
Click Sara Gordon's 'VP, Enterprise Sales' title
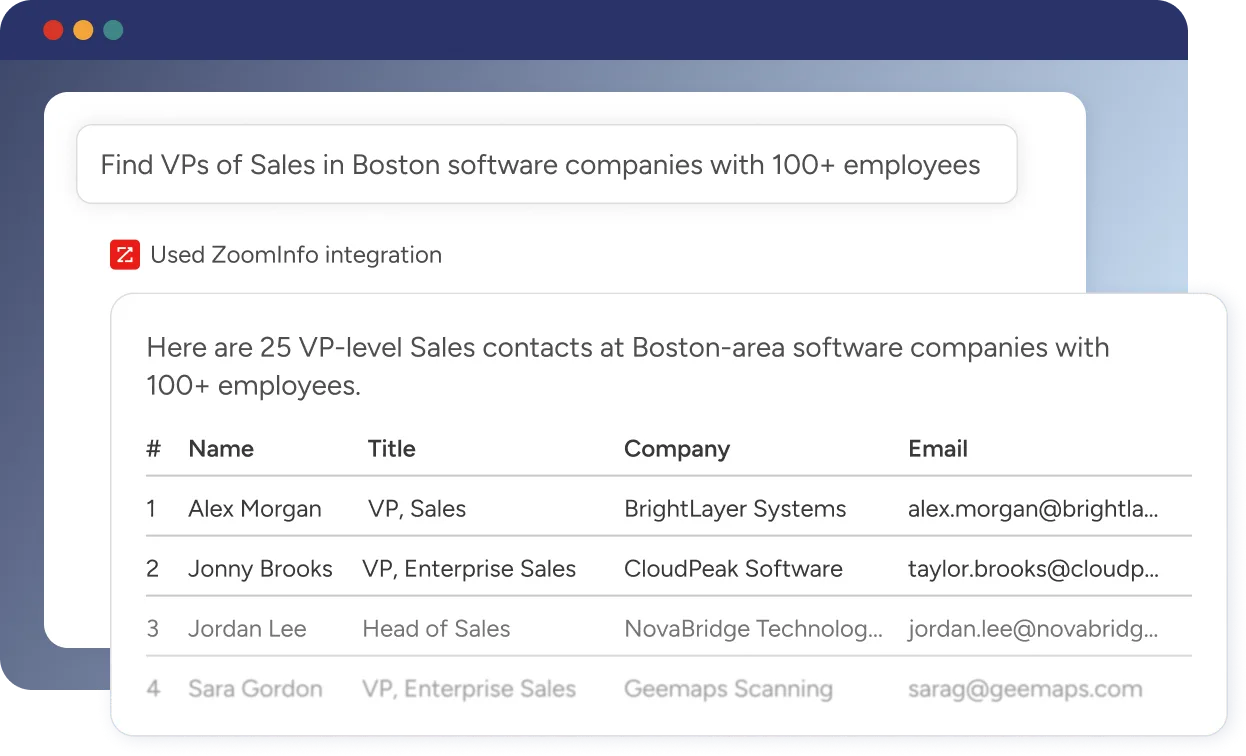pos(469,689)
